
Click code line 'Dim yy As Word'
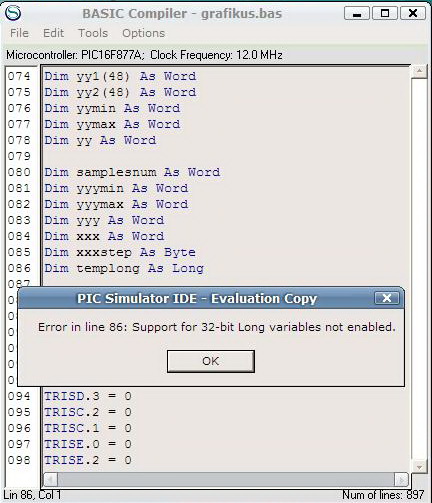click(x=100, y=140)
